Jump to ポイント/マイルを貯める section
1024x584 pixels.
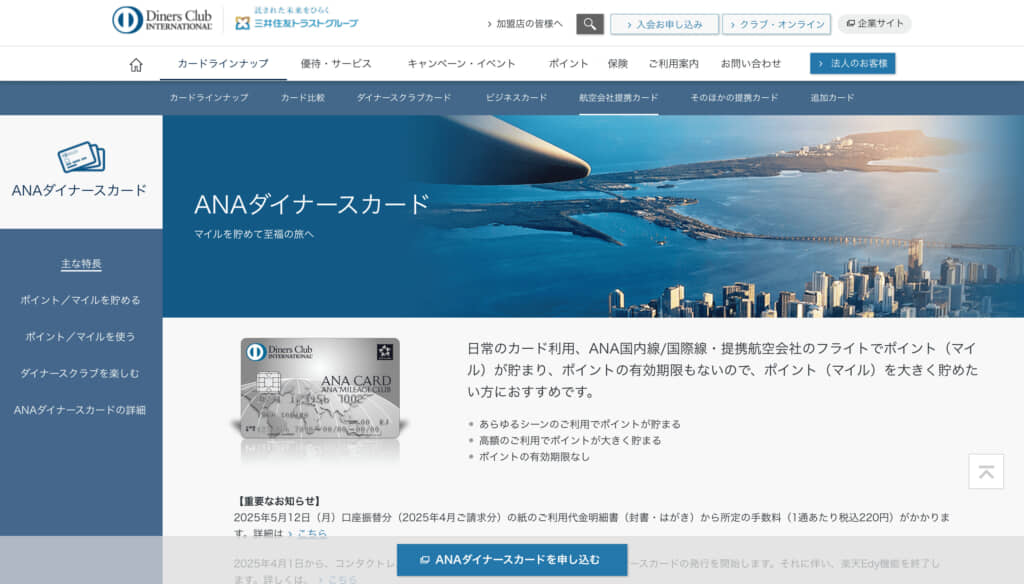(80, 300)
